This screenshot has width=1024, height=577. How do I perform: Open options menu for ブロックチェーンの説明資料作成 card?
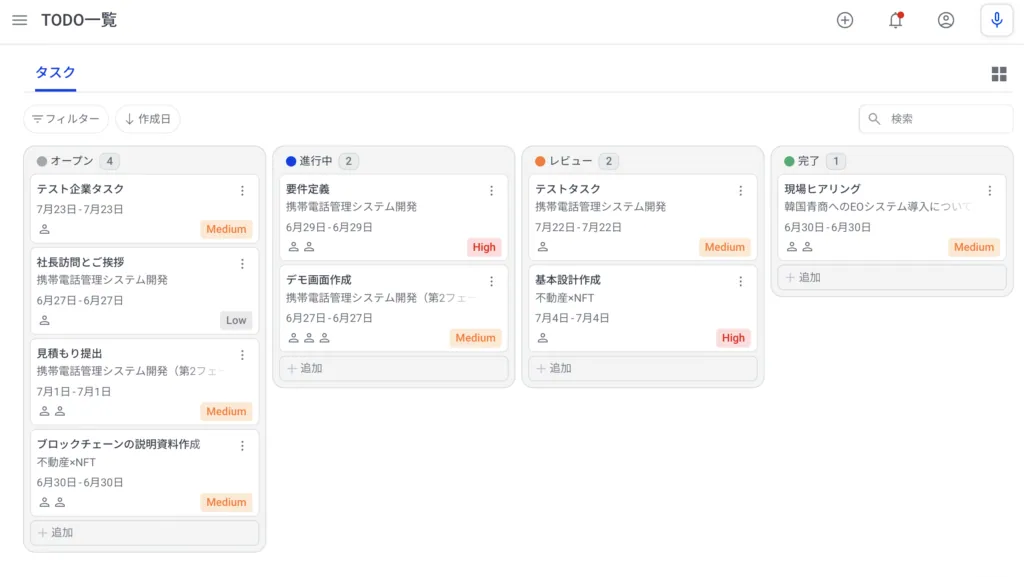[x=242, y=446]
